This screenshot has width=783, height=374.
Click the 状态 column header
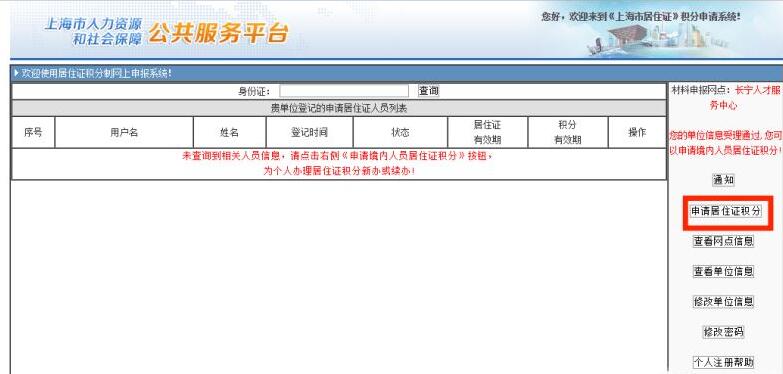pyautogui.click(x=400, y=132)
